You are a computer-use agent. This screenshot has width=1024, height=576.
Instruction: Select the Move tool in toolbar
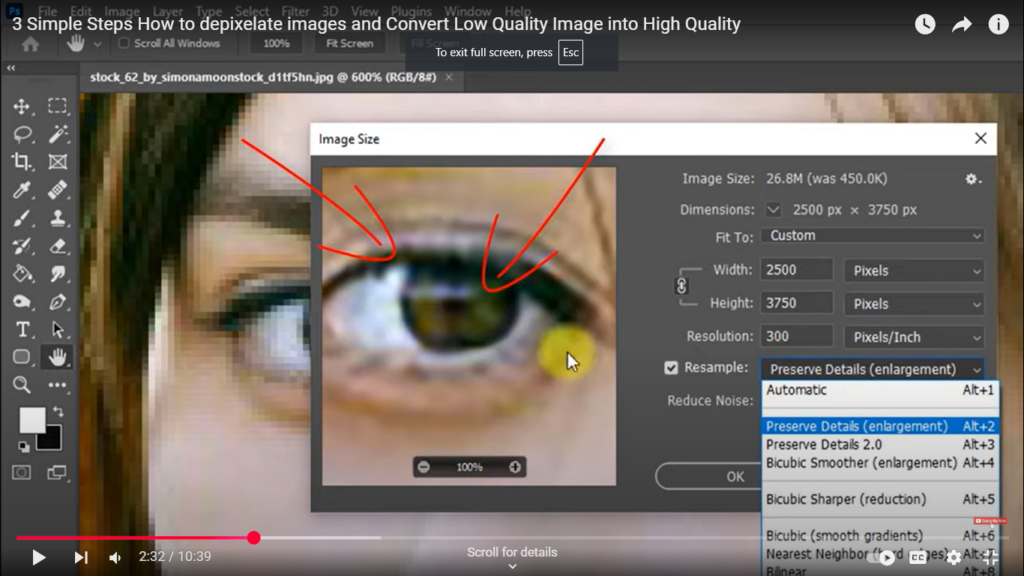pyautogui.click(x=22, y=107)
